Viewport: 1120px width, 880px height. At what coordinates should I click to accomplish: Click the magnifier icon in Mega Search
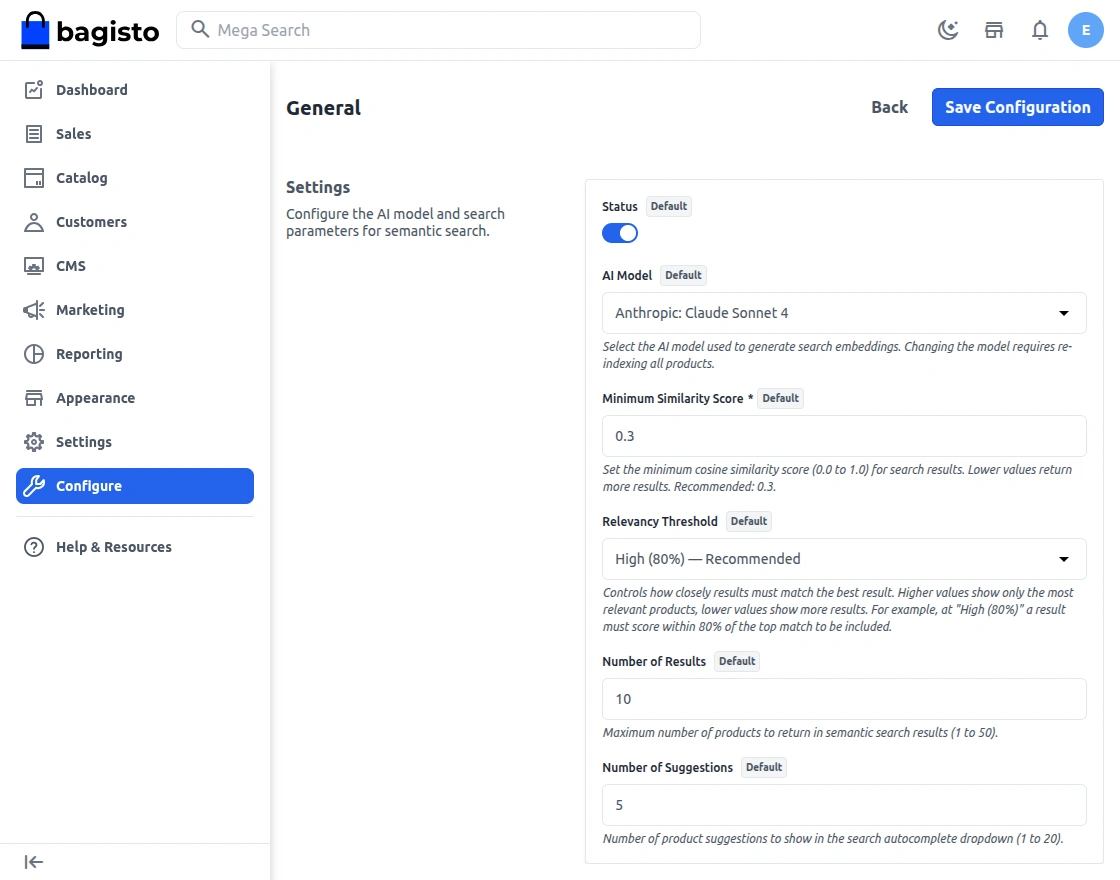point(200,29)
